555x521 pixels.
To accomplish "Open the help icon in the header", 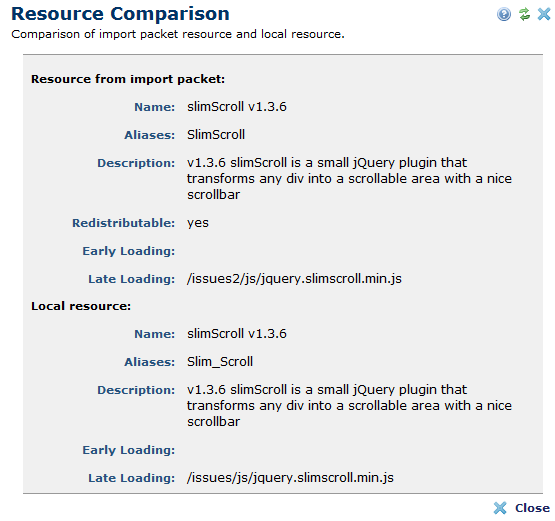I will (x=504, y=15).
